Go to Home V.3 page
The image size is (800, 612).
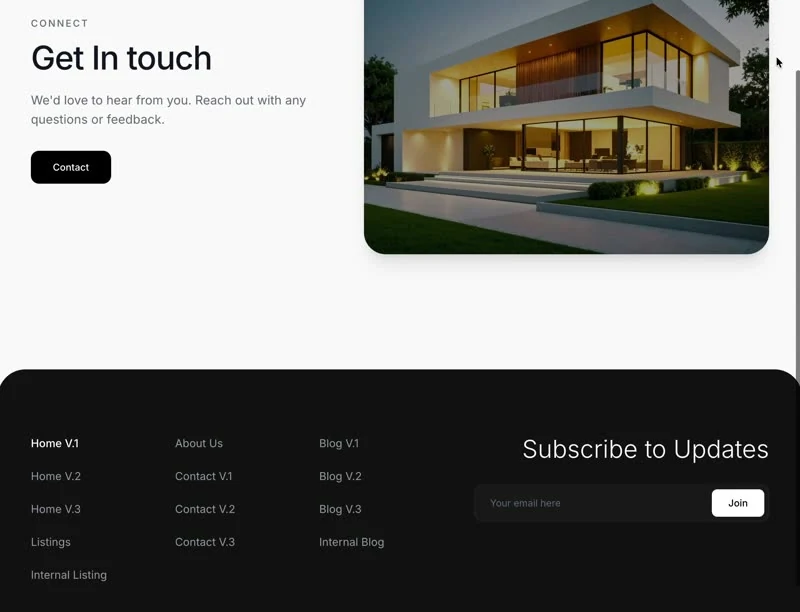[x=56, y=509]
